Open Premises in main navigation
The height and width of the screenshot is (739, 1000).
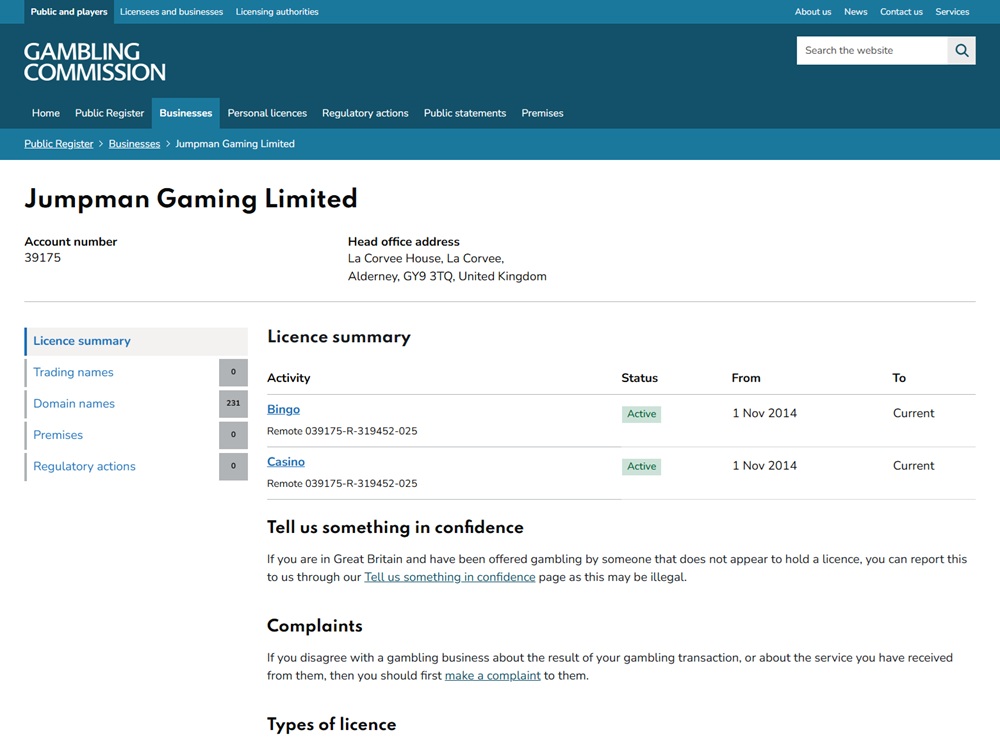click(542, 113)
